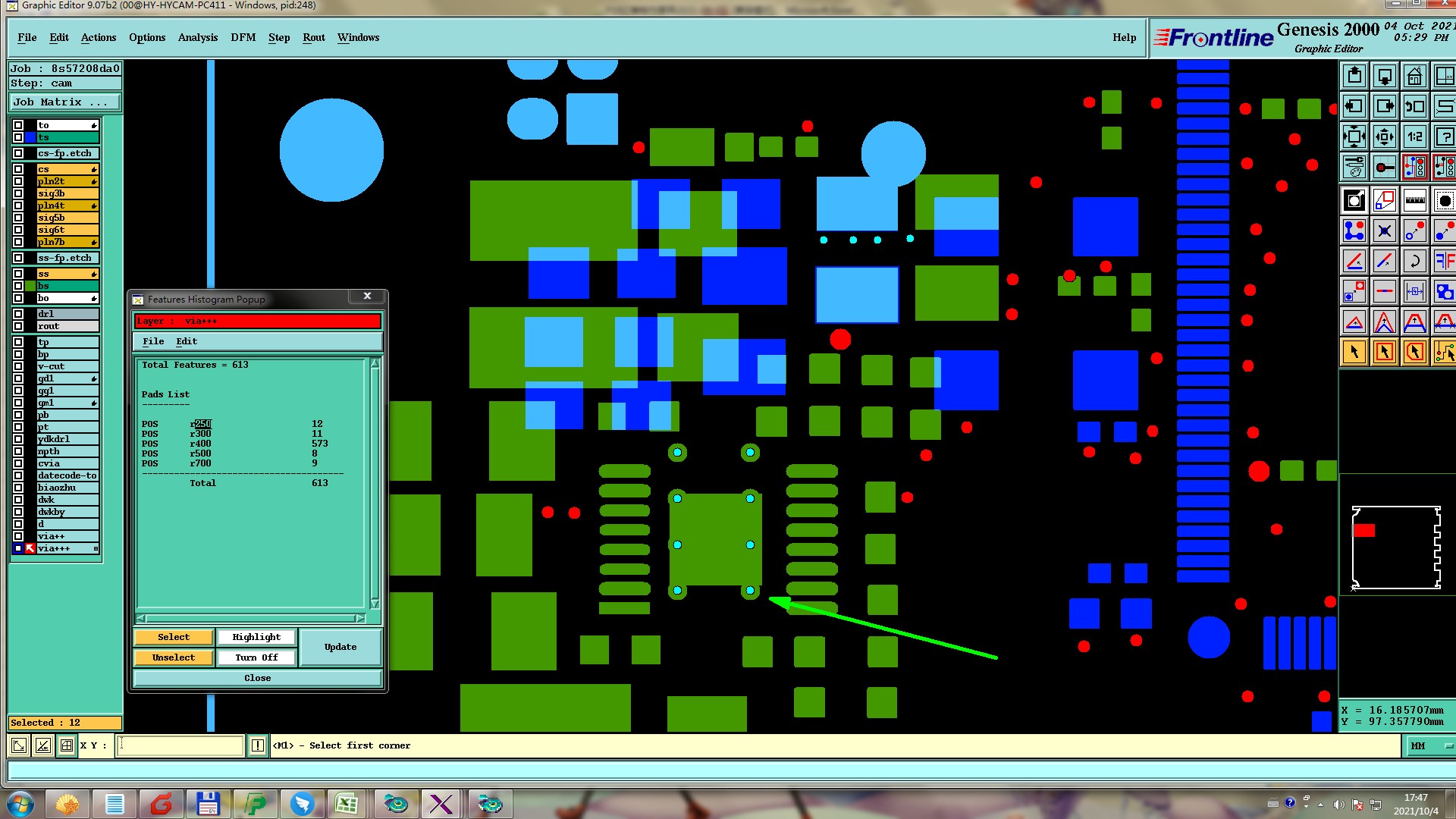Open the DFM menu
The width and height of the screenshot is (1456, 819).
click(243, 37)
